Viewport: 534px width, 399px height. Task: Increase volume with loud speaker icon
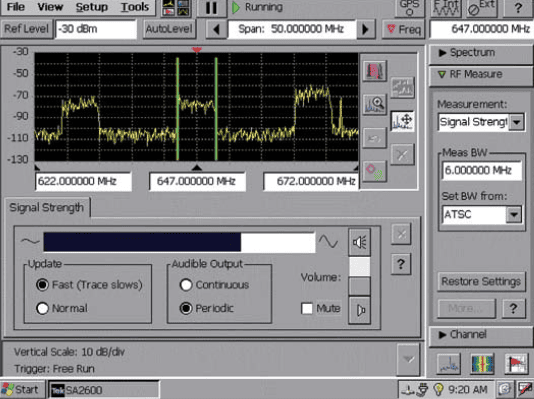coord(359,242)
